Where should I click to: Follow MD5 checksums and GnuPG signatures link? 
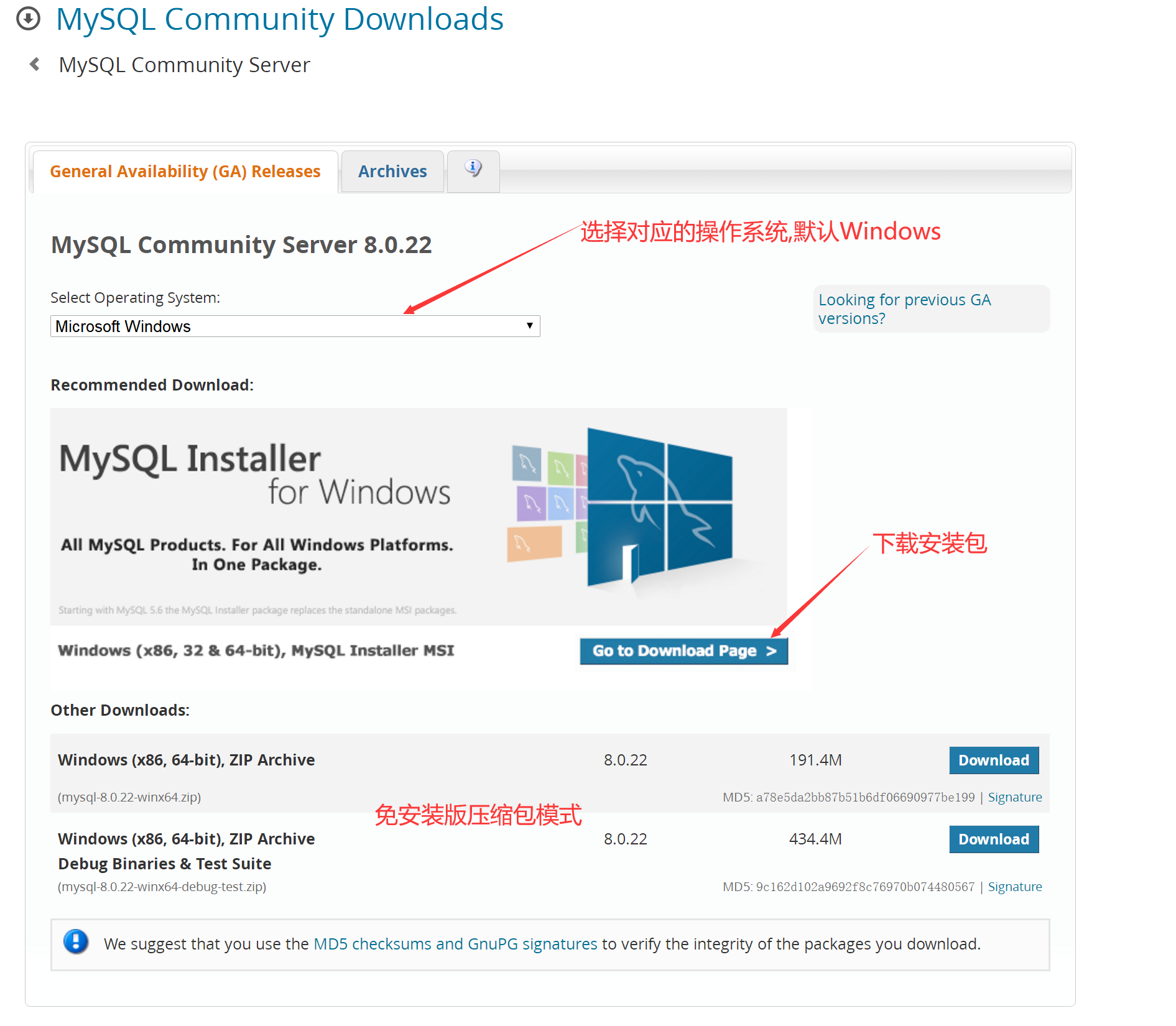click(x=455, y=944)
